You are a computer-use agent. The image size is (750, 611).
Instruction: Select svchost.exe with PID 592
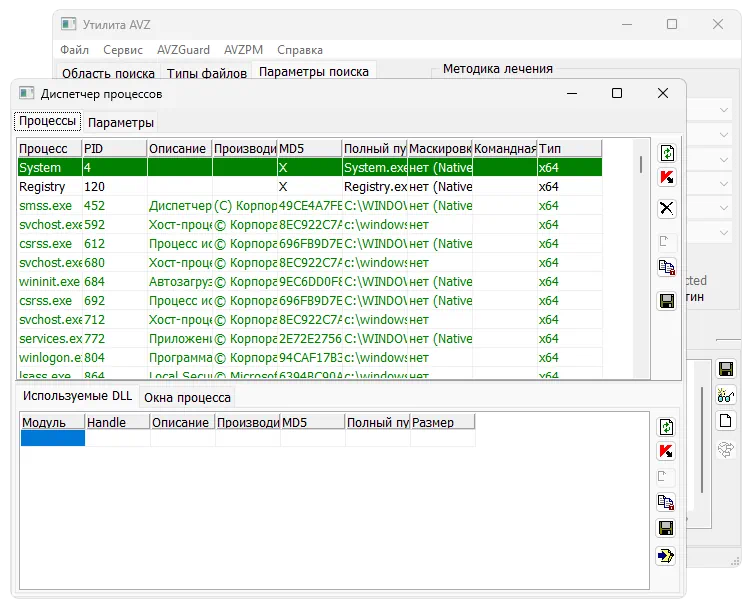point(309,225)
